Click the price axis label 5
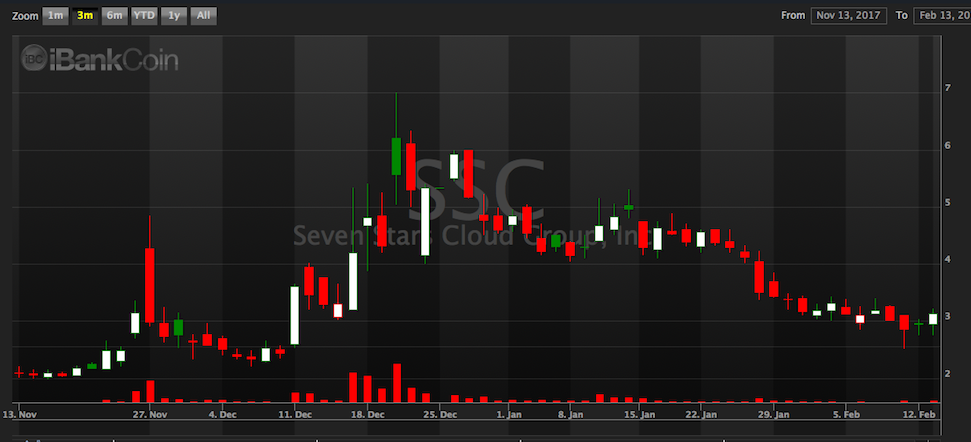The width and height of the screenshot is (971, 442). 947,202
